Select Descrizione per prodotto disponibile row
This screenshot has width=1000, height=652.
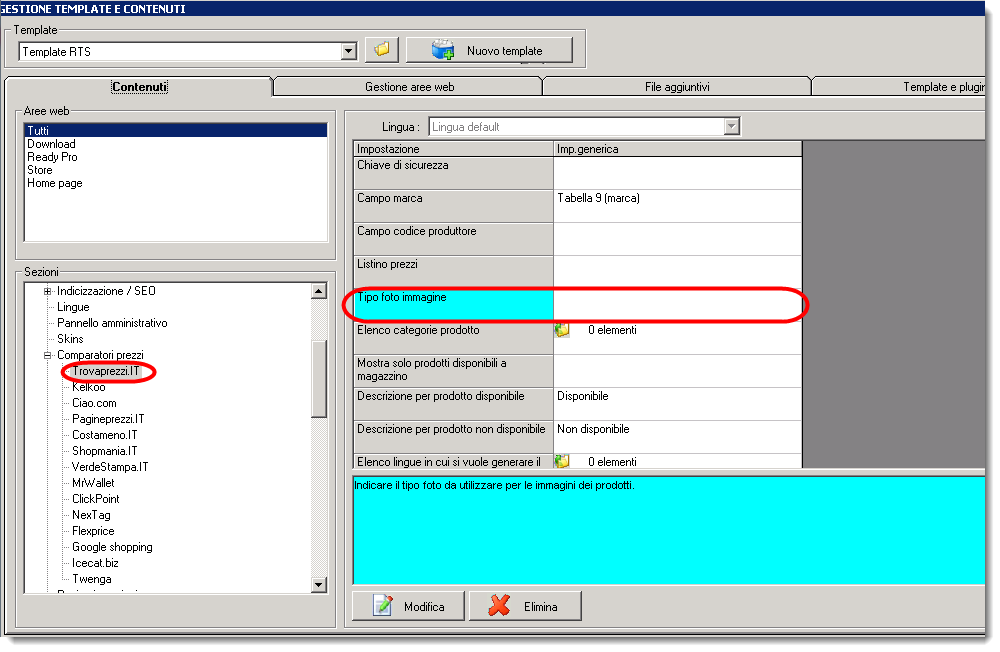pos(577,404)
